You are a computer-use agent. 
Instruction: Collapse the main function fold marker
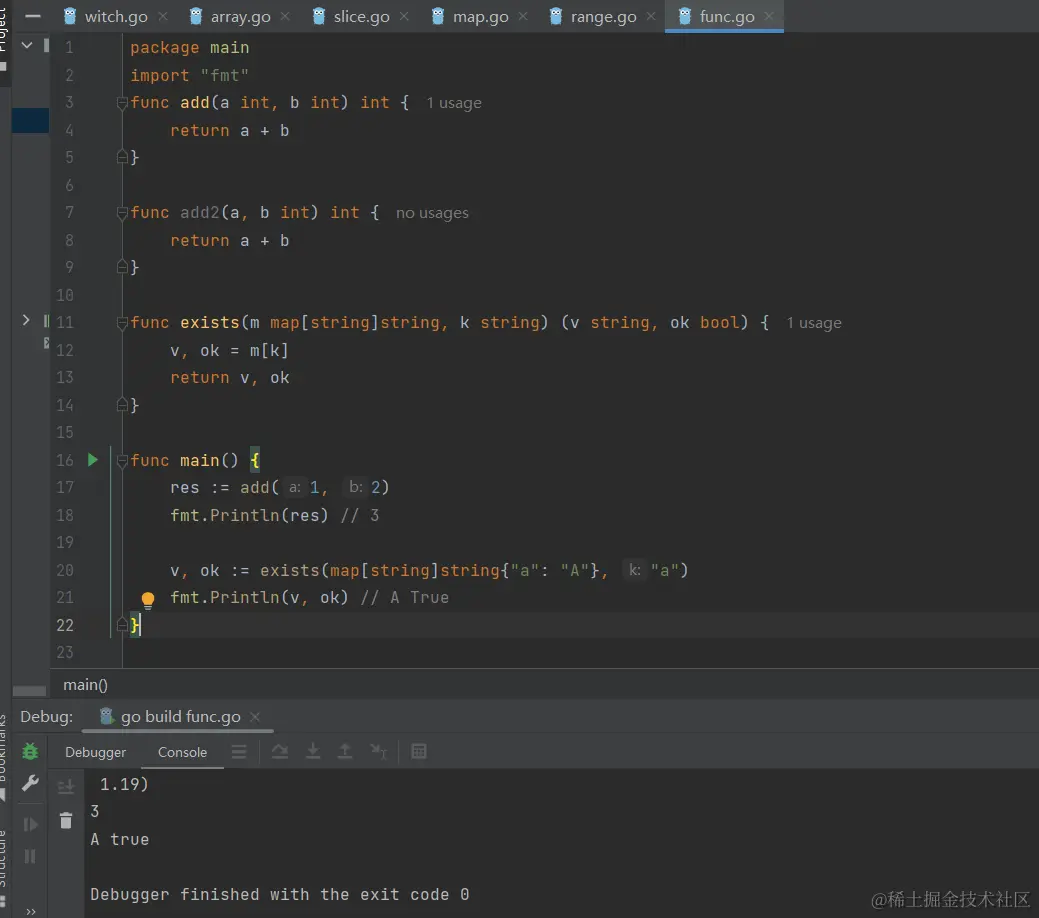click(122, 461)
